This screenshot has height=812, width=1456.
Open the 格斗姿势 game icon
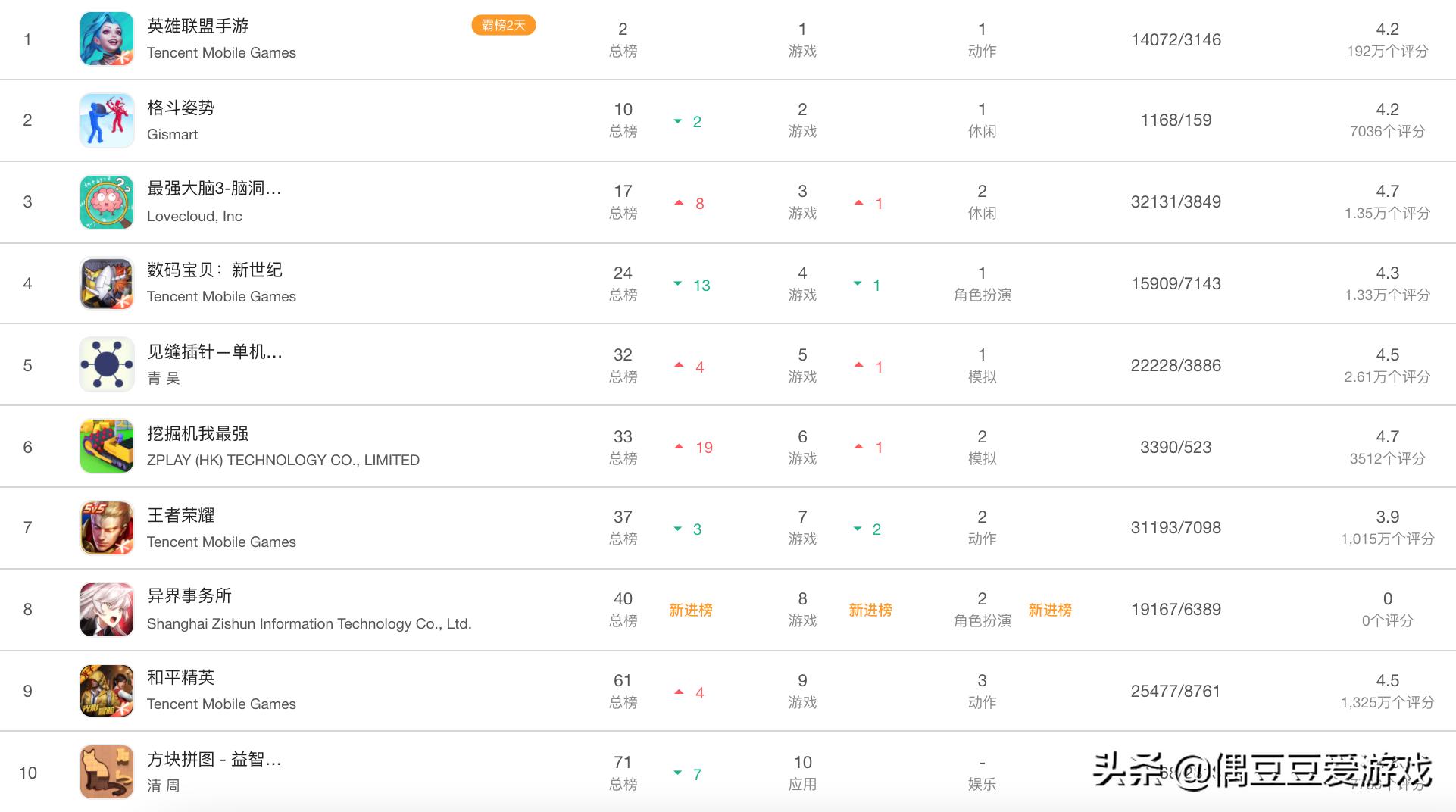pyautogui.click(x=107, y=120)
